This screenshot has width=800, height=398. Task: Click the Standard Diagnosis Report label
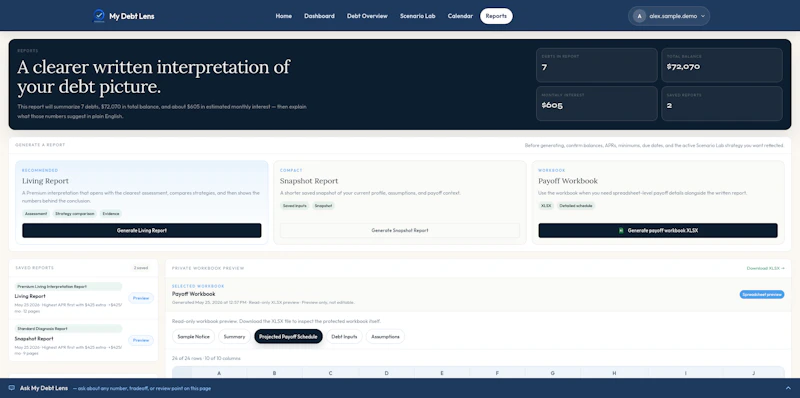point(68,329)
